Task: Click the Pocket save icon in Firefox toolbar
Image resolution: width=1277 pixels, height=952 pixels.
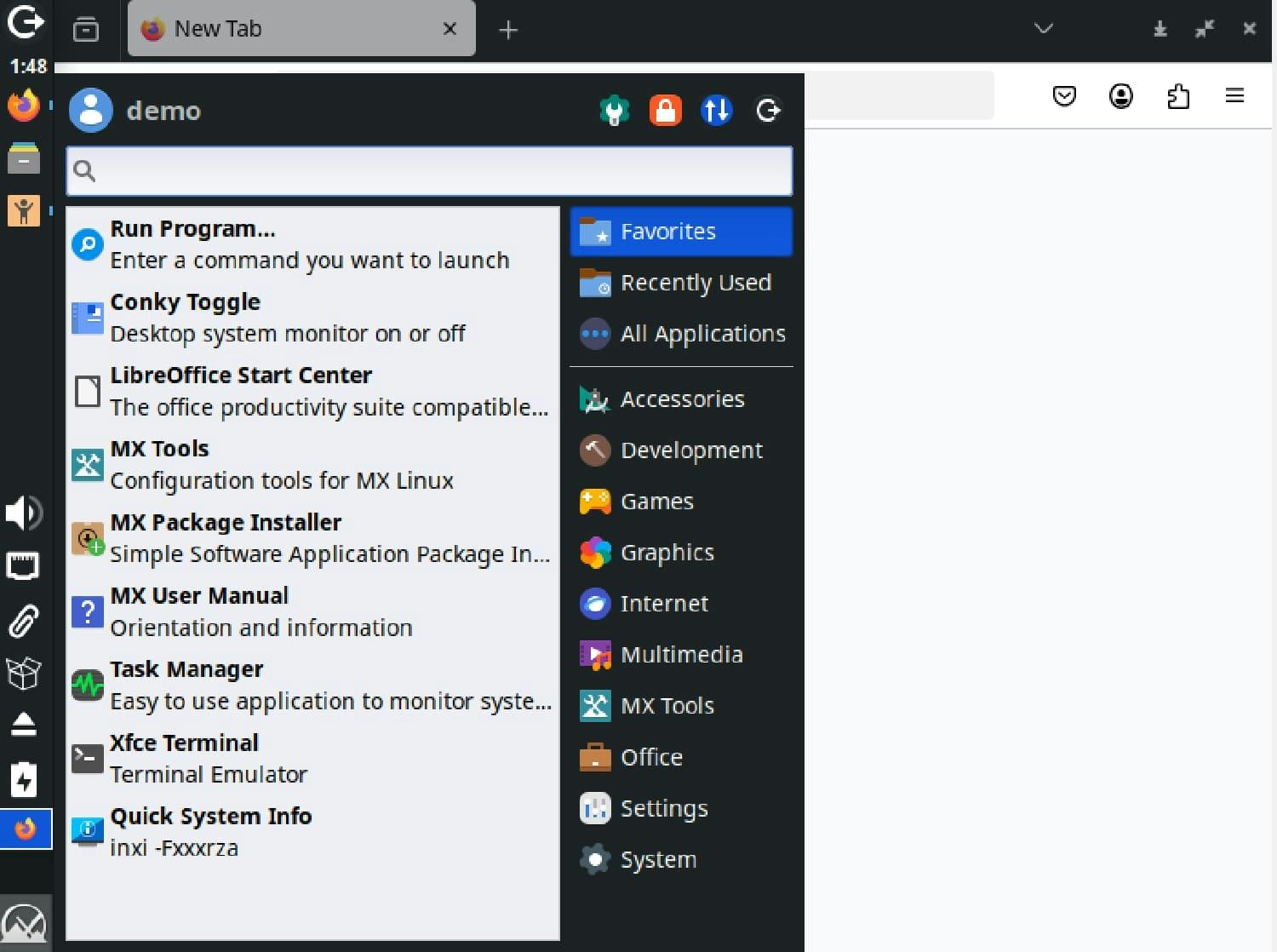Action: coord(1064,96)
